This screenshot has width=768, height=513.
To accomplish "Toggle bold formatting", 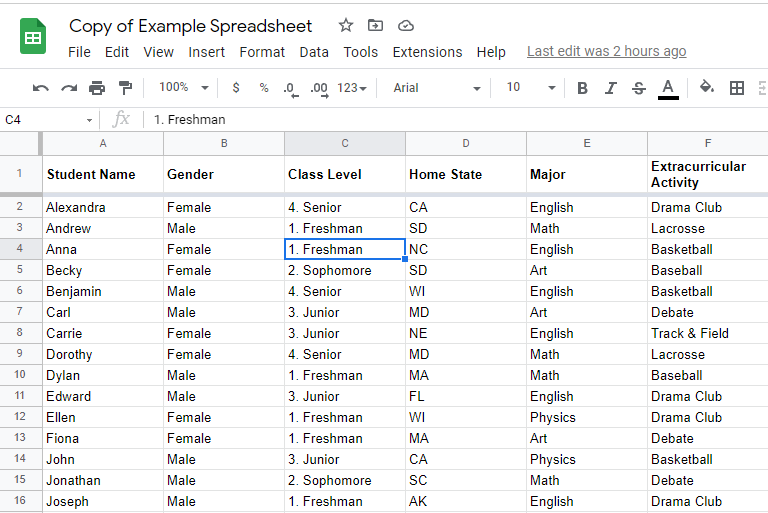I will 582,88.
